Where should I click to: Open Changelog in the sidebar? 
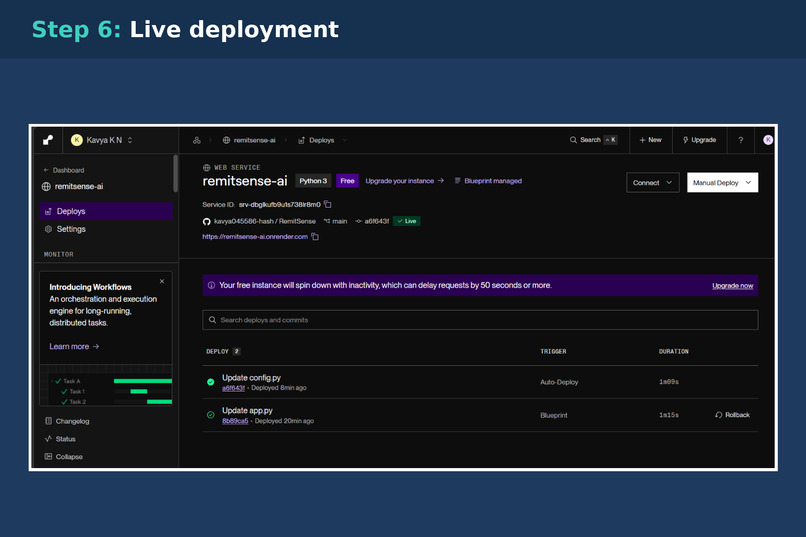pos(67,421)
